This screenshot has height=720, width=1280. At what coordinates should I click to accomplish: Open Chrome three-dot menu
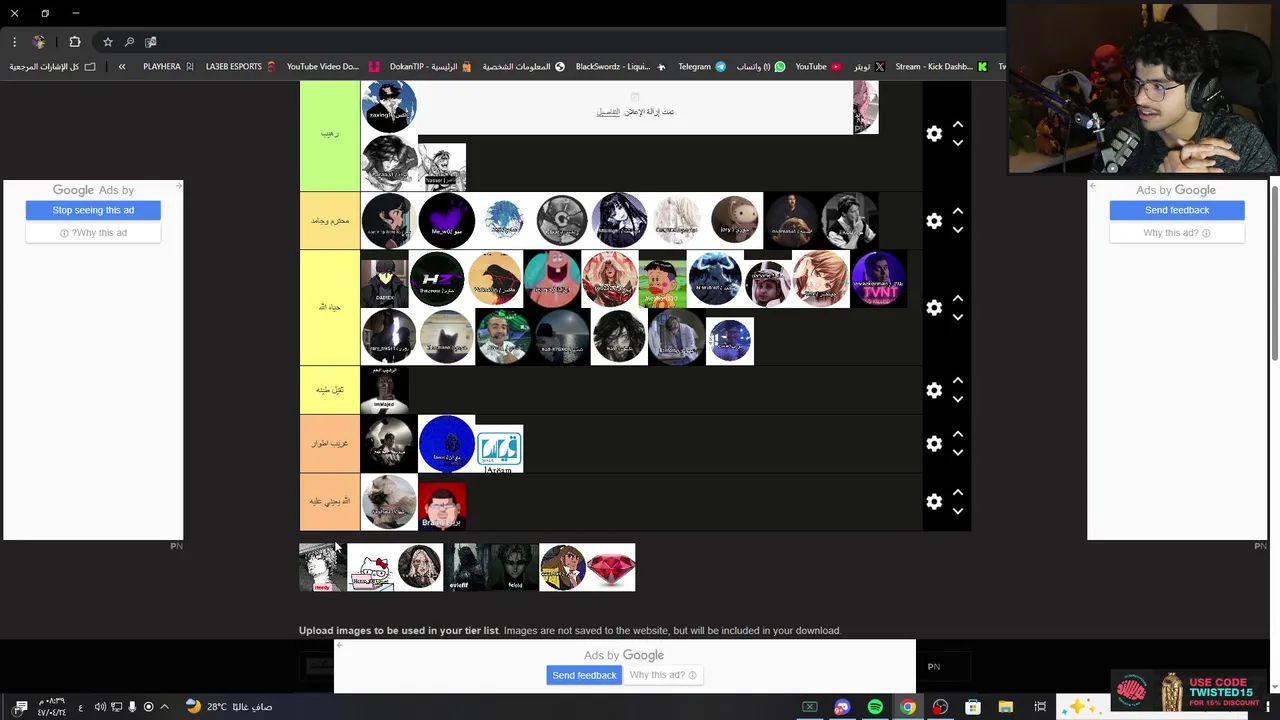click(x=14, y=42)
